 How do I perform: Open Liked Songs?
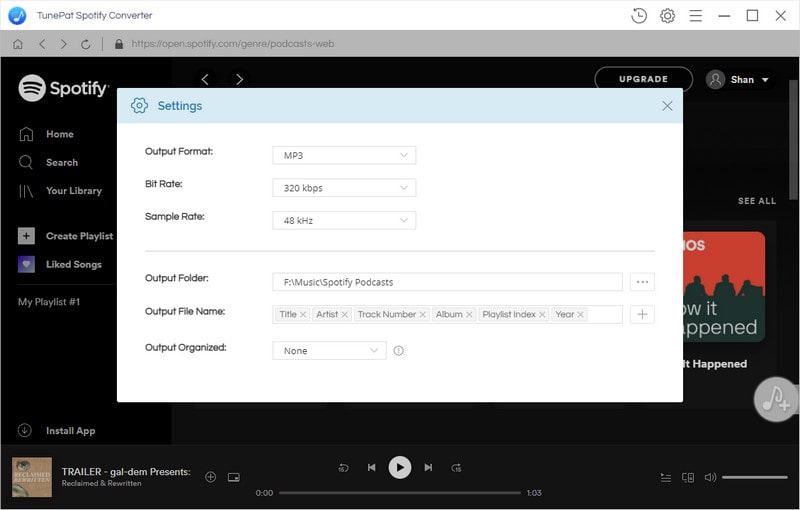[60, 264]
